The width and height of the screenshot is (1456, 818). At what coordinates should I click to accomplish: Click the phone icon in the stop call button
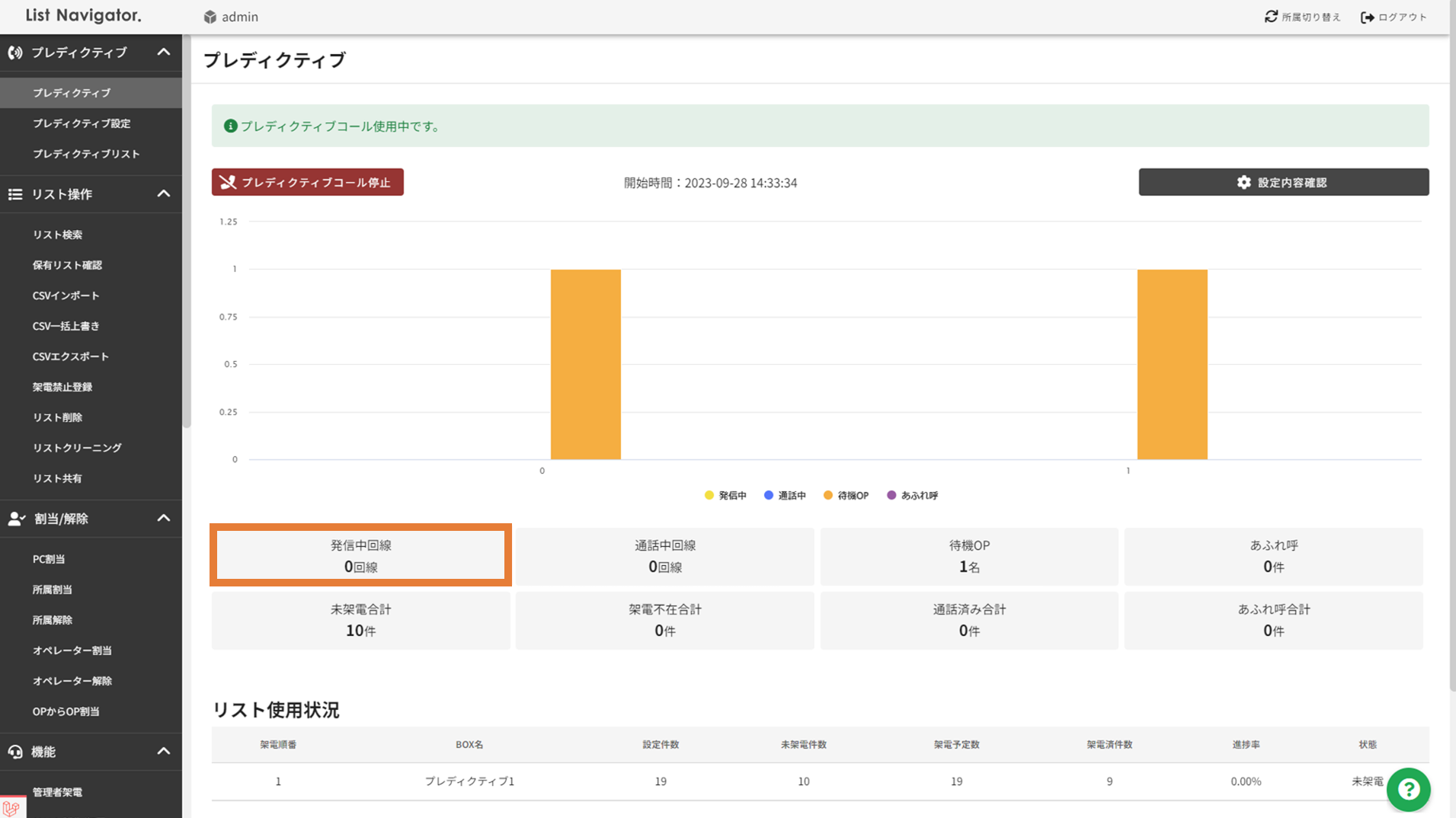click(228, 182)
